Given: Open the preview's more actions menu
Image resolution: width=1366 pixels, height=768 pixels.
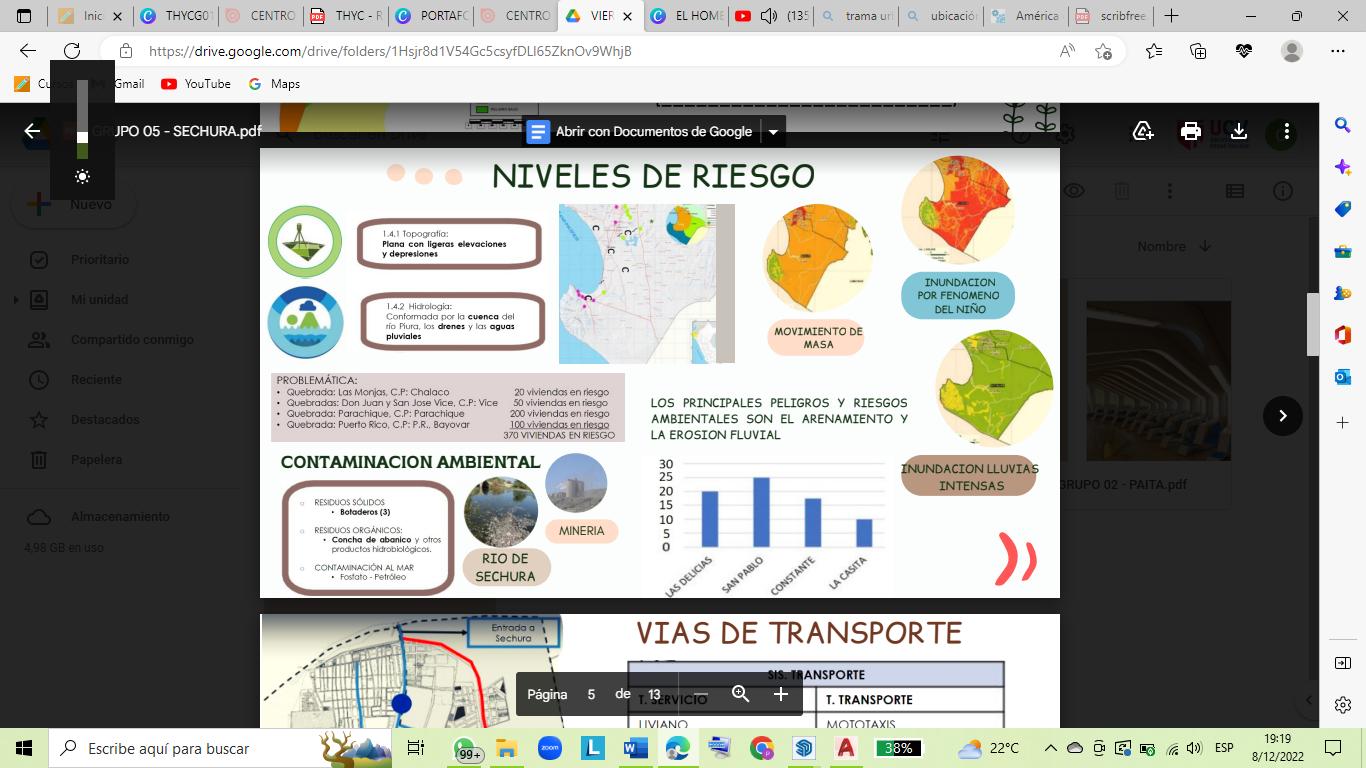Looking at the screenshot, I should 1287,131.
